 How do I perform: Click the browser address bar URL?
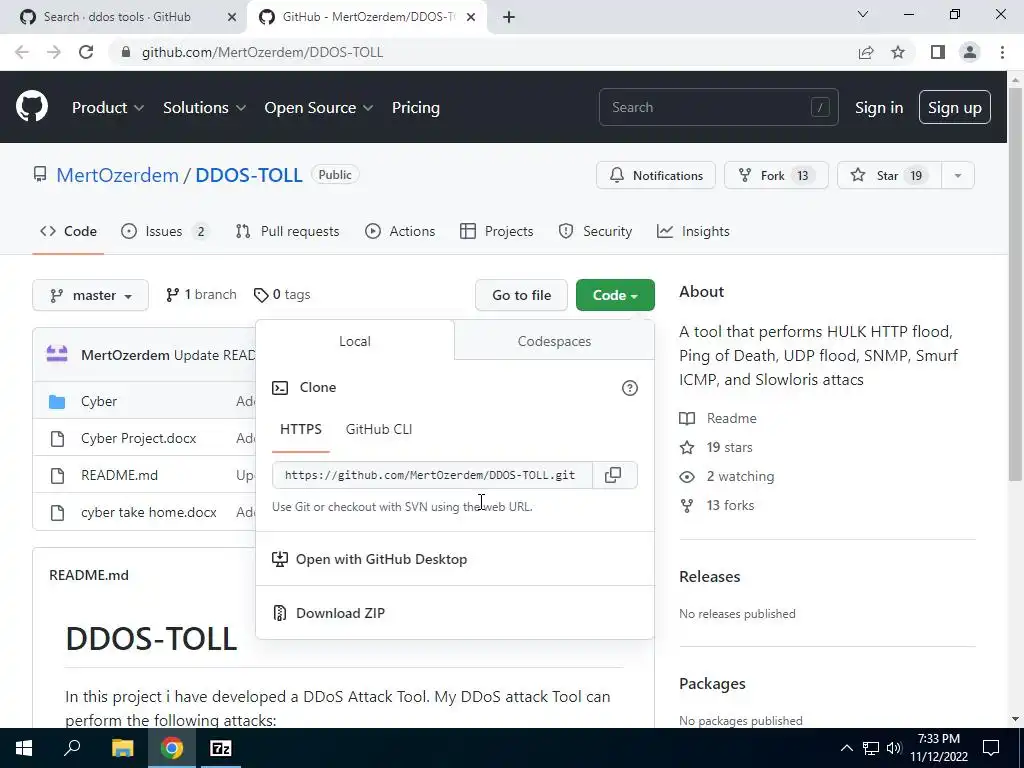(263, 52)
